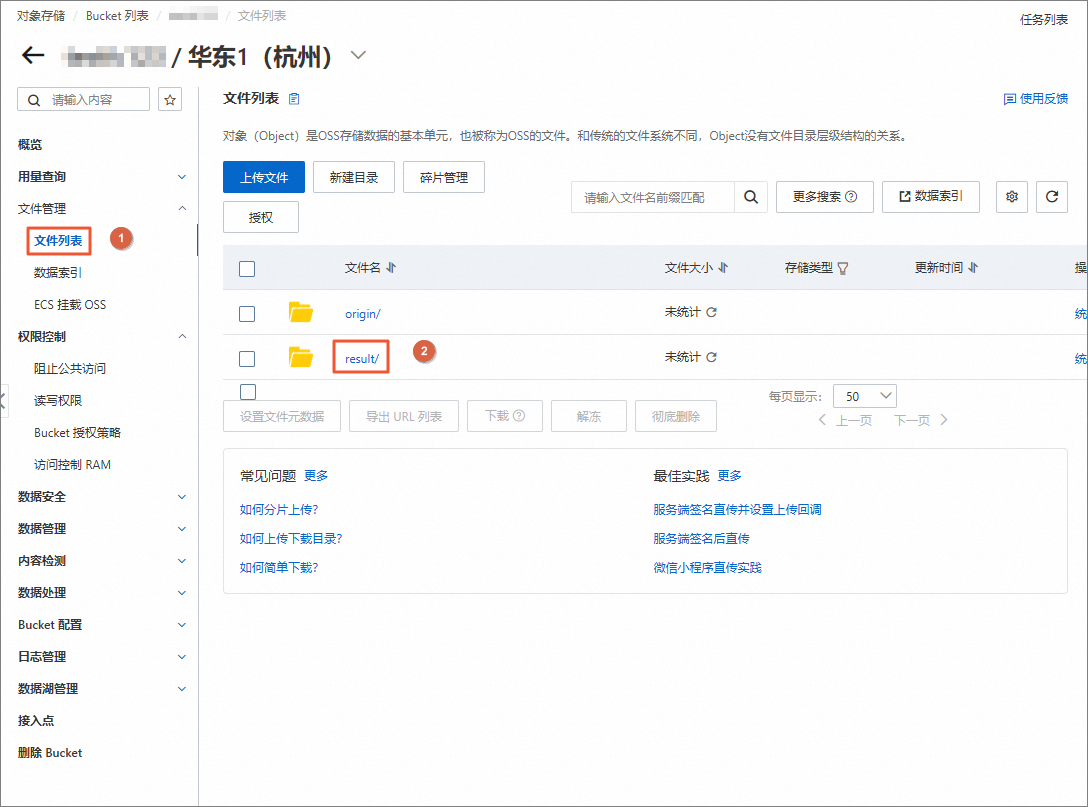
Task: Open 任务列表 at top right
Action: click(1044, 19)
